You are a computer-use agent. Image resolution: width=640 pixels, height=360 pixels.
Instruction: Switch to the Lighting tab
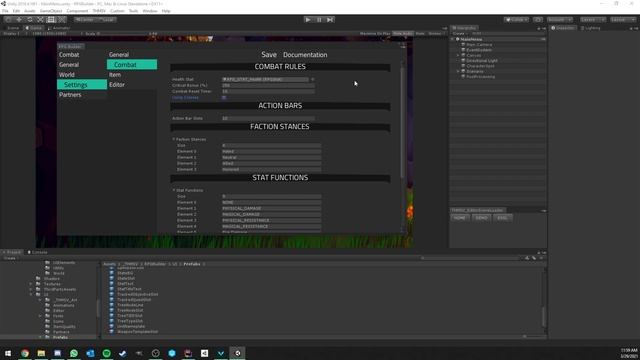tap(591, 28)
